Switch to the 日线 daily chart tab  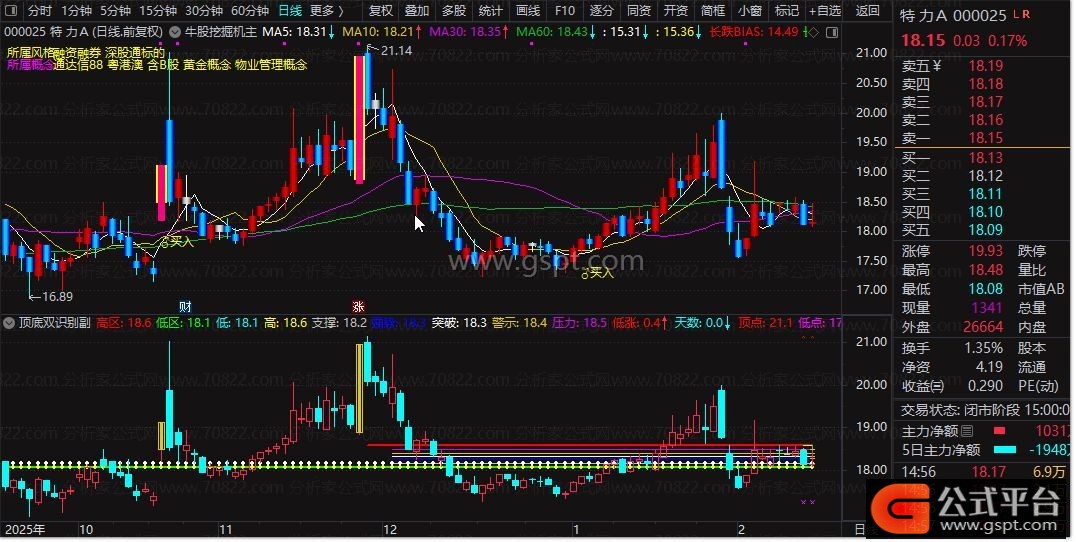(x=290, y=11)
